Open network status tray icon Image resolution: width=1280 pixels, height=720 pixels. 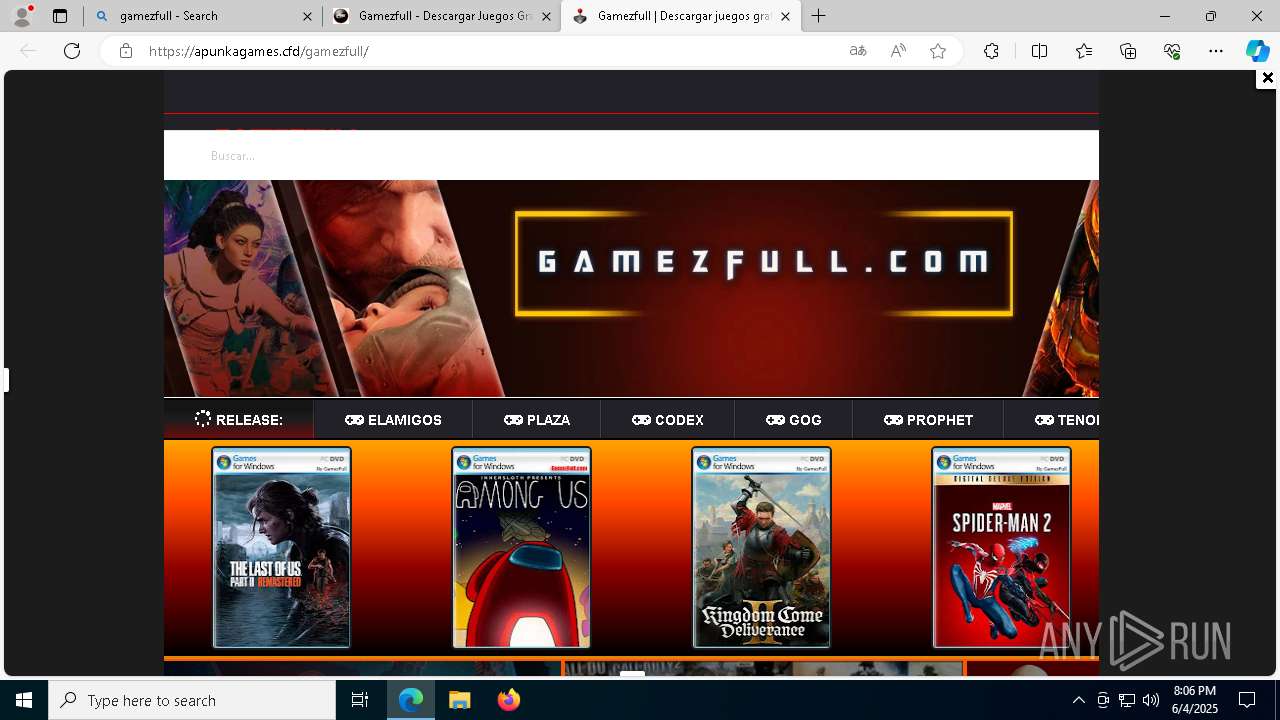coord(1127,700)
